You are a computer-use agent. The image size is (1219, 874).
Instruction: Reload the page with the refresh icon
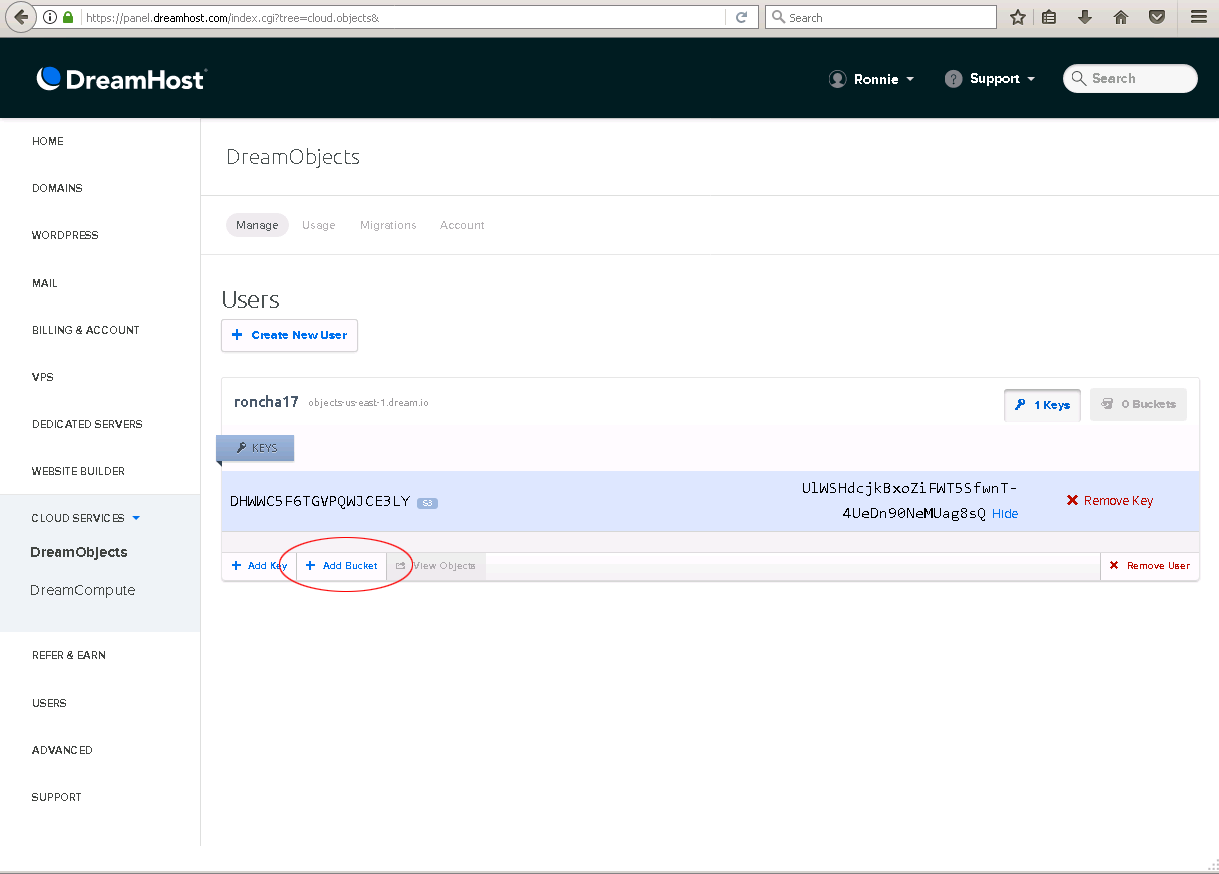coord(741,17)
